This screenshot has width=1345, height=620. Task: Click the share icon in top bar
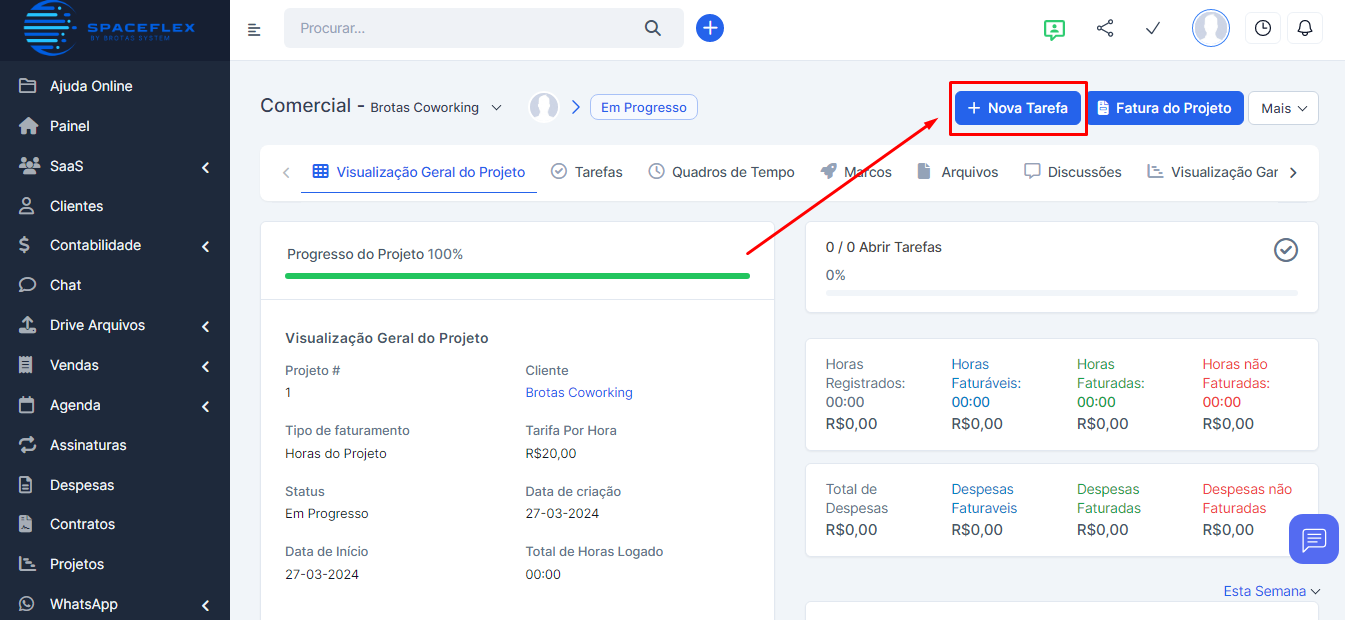[x=1105, y=28]
